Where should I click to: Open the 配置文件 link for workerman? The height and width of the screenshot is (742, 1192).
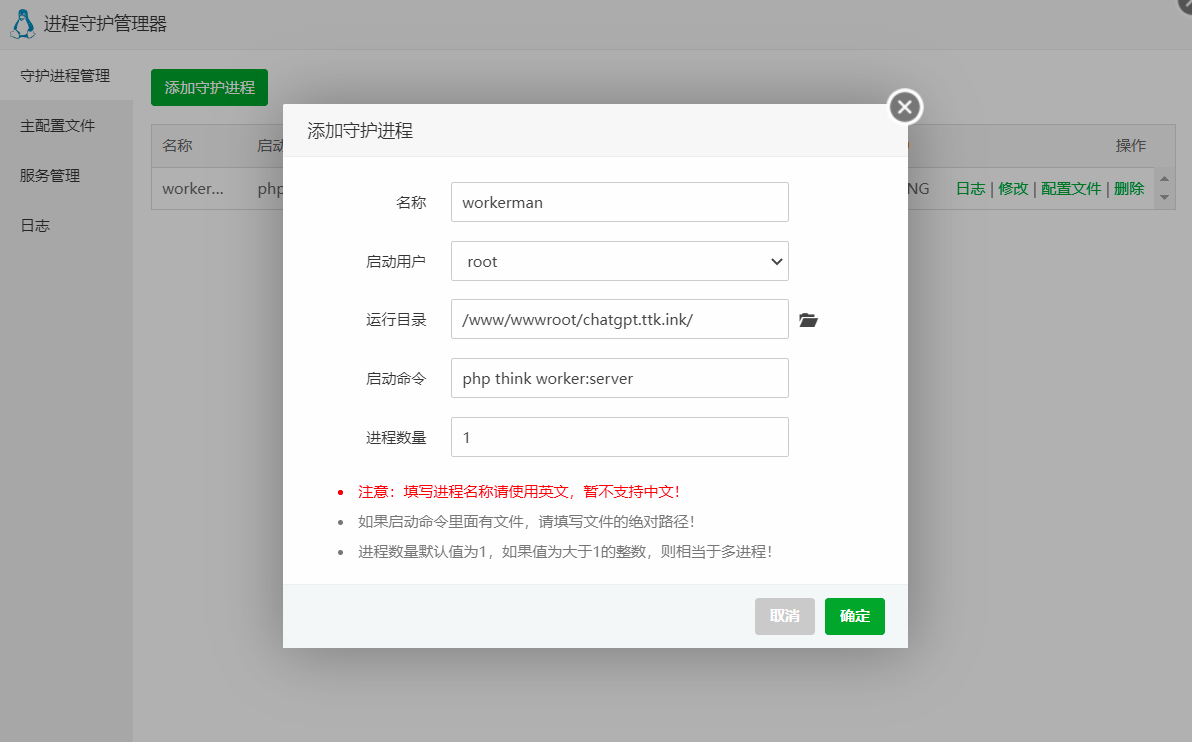[x=1070, y=188]
